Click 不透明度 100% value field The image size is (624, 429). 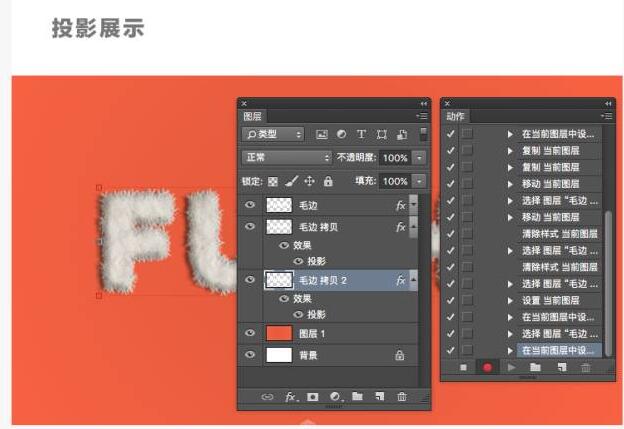point(395,158)
